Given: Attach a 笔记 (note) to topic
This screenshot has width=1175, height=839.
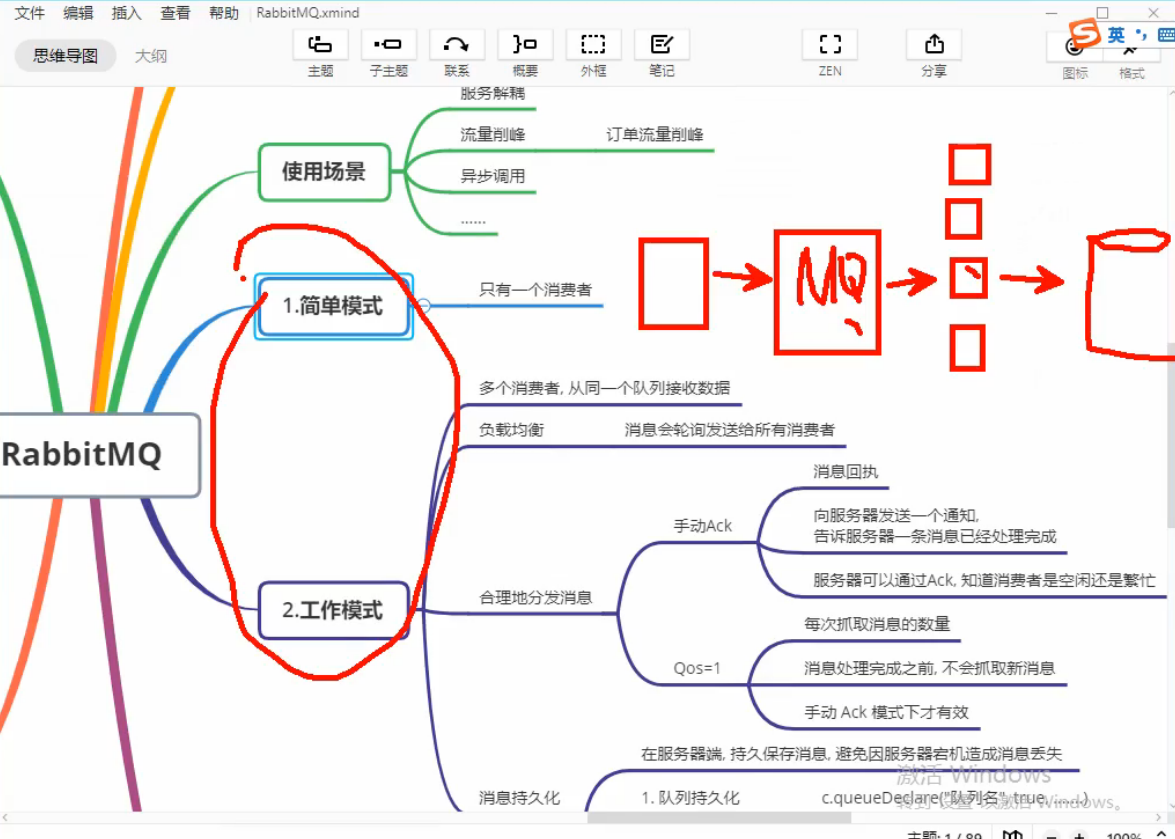Looking at the screenshot, I should pyautogui.click(x=661, y=52).
